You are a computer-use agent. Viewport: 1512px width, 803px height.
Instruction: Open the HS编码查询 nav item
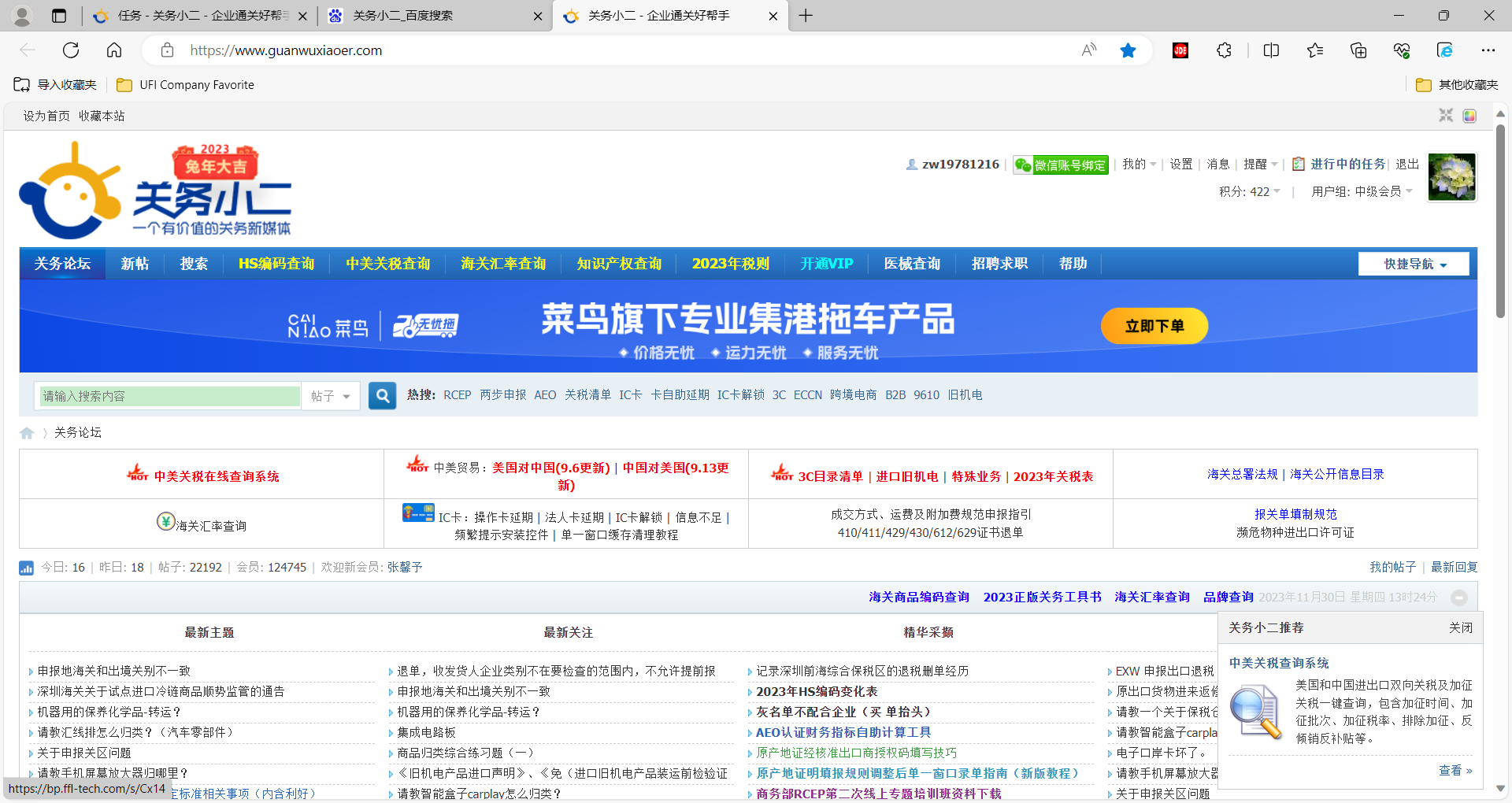pyautogui.click(x=276, y=264)
